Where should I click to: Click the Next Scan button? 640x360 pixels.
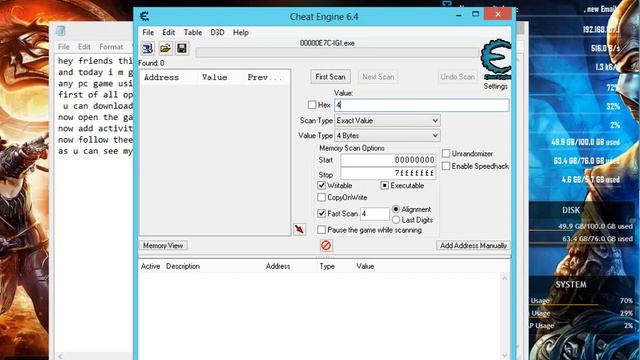tap(378, 77)
